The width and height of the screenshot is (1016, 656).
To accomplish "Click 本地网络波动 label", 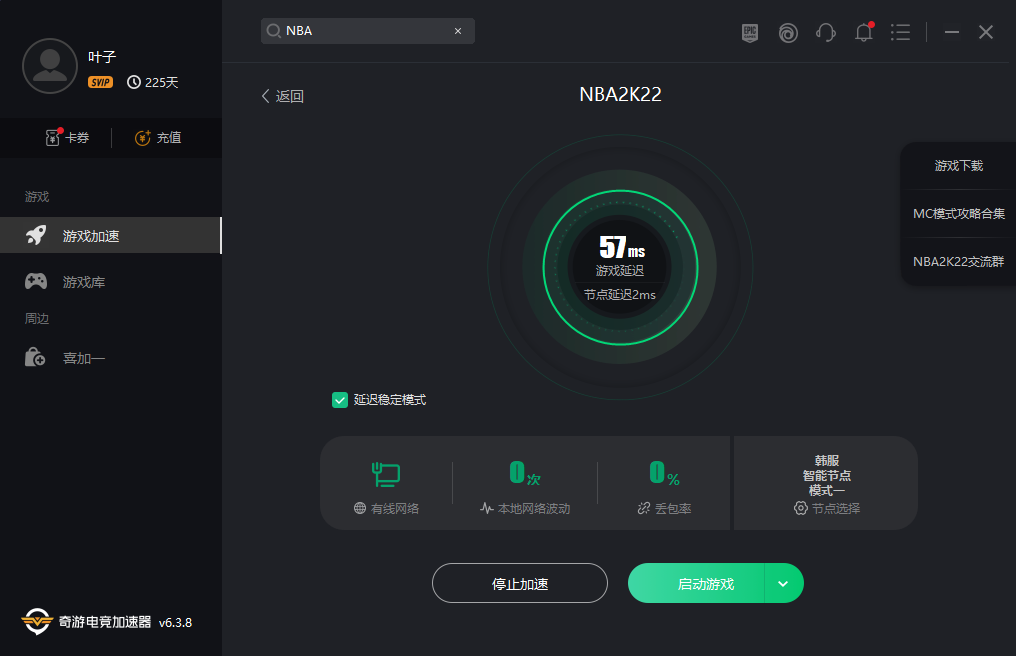I will pyautogui.click(x=534, y=509).
